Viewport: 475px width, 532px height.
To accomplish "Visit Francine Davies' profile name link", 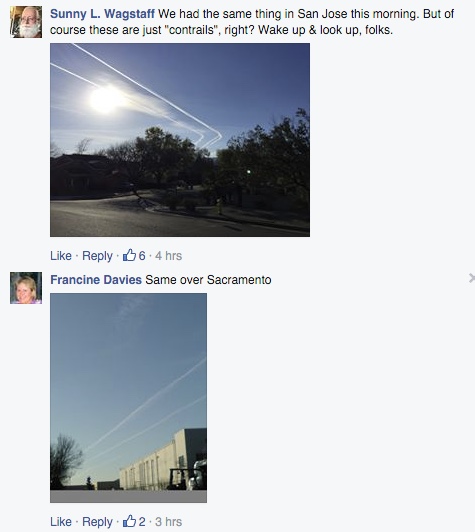I will tap(96, 280).
